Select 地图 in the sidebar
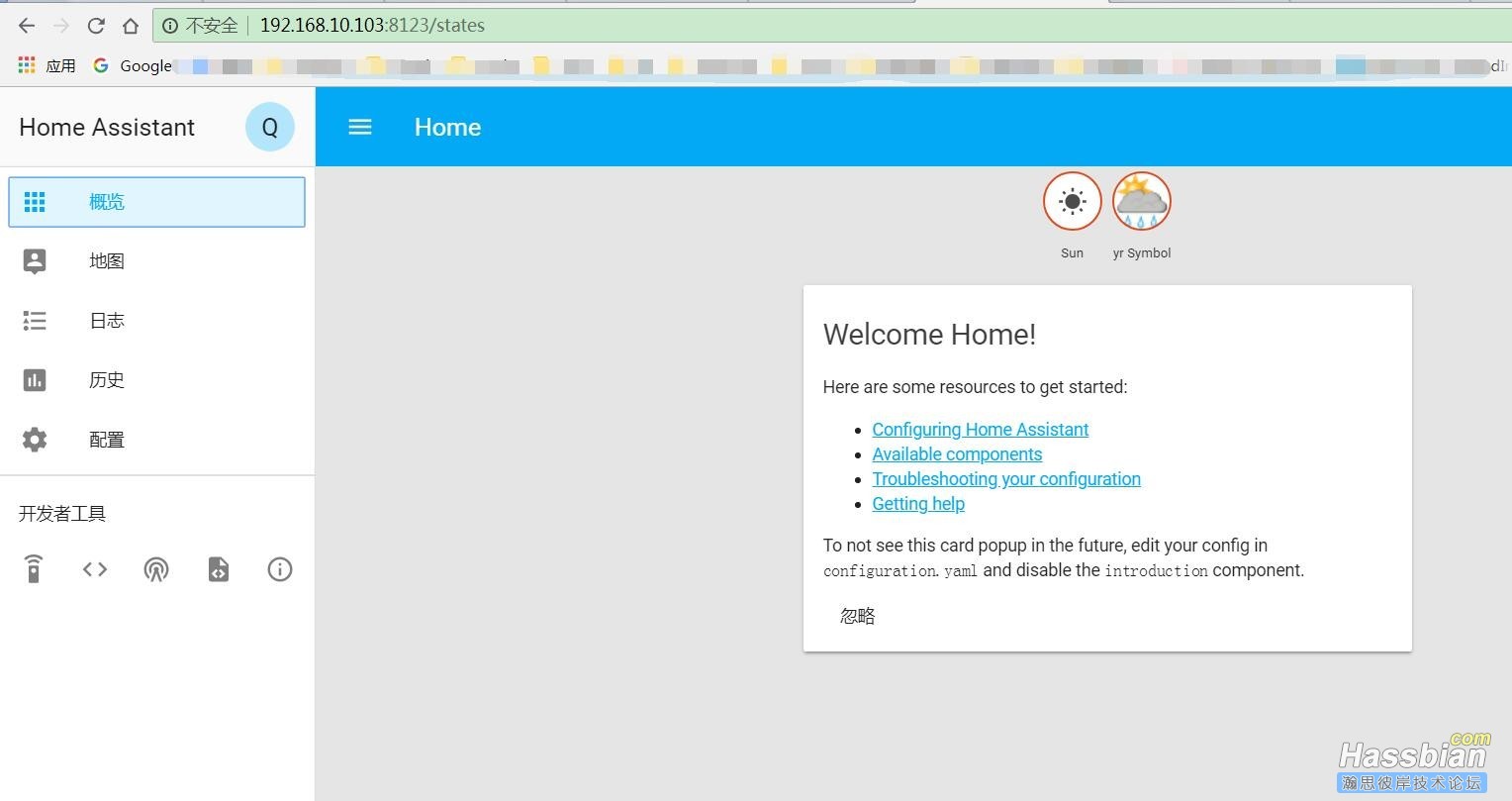The height and width of the screenshot is (801, 1512). click(156, 261)
